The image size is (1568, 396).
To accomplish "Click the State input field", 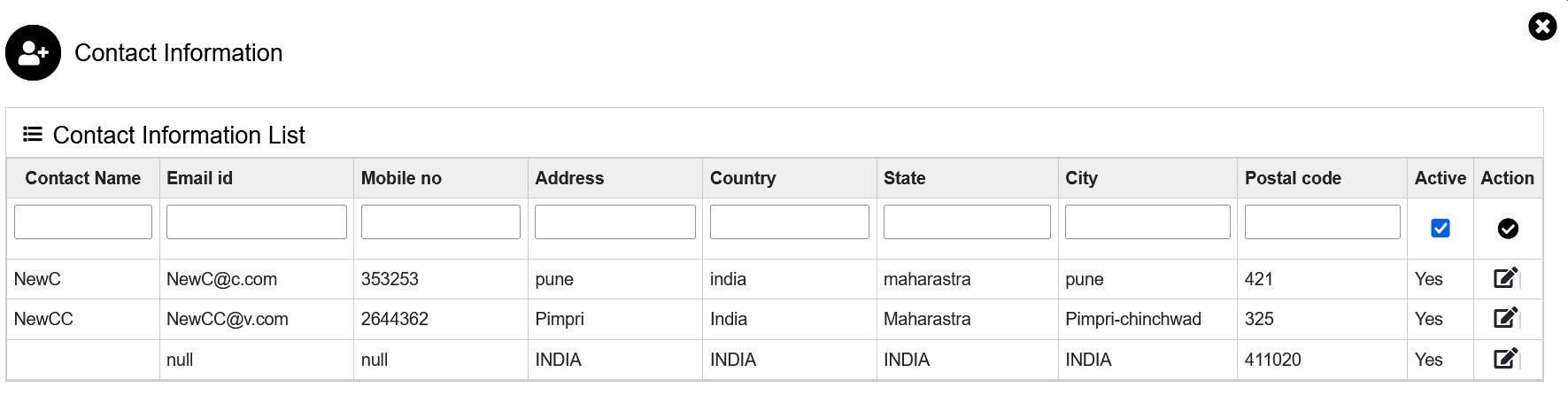I will click(x=967, y=221).
